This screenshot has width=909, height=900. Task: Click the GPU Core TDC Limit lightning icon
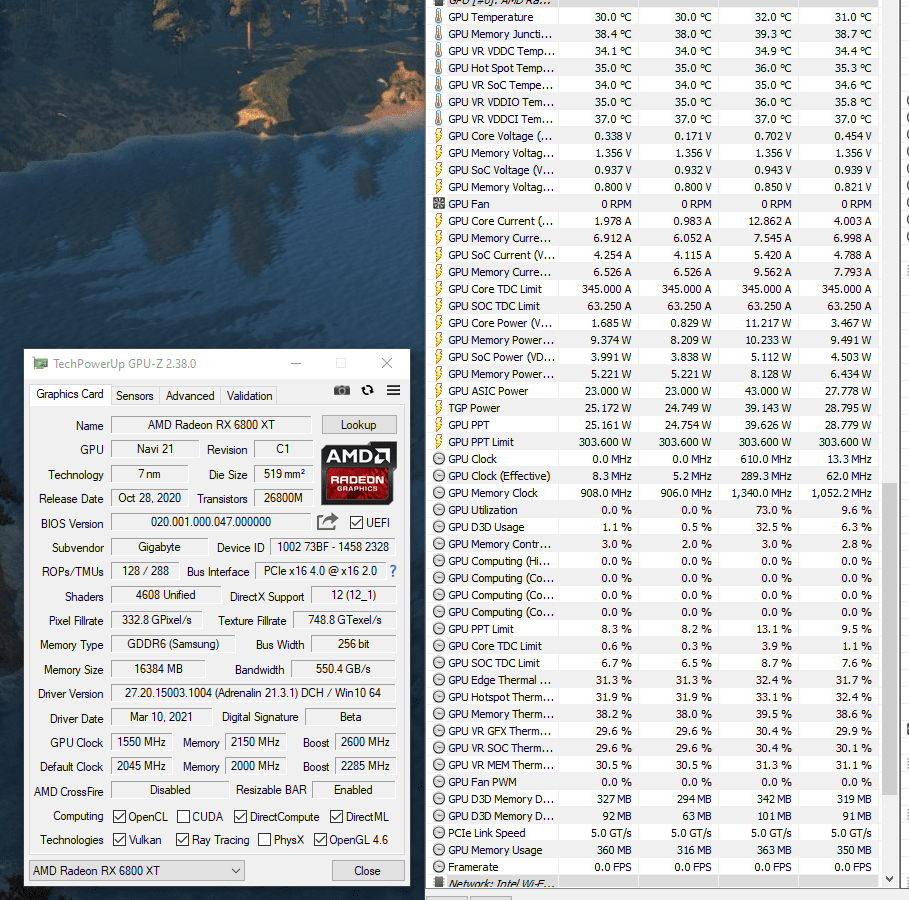click(439, 289)
